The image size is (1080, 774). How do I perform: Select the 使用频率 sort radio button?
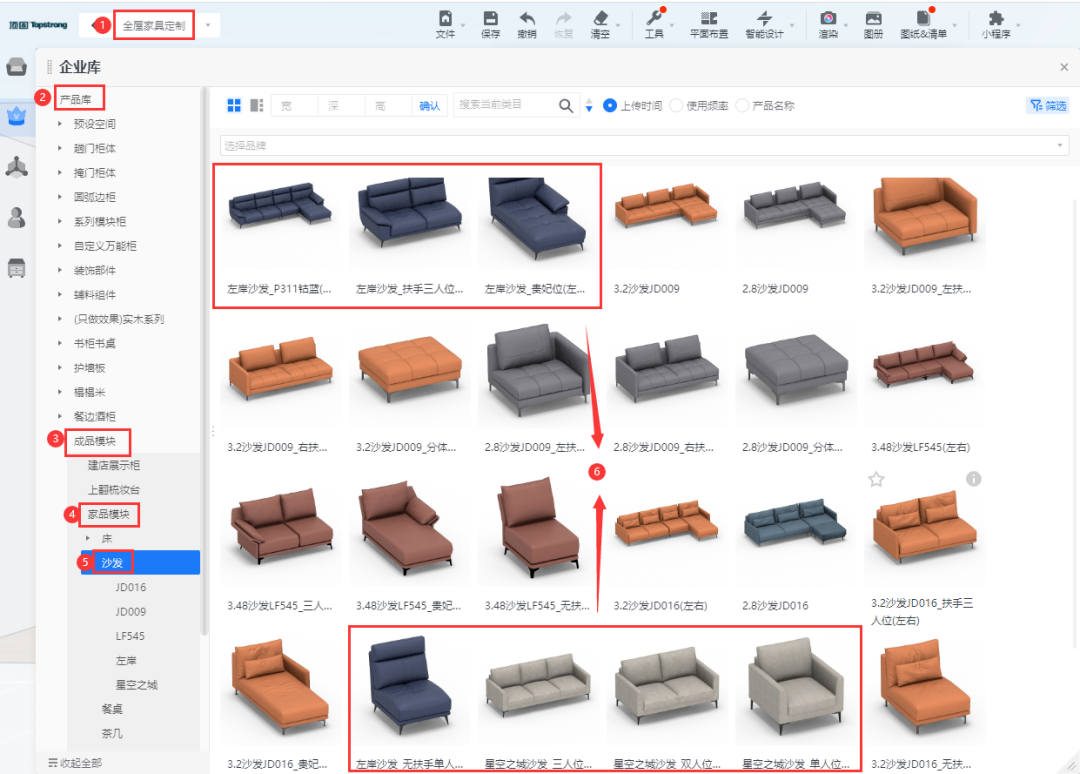point(676,106)
